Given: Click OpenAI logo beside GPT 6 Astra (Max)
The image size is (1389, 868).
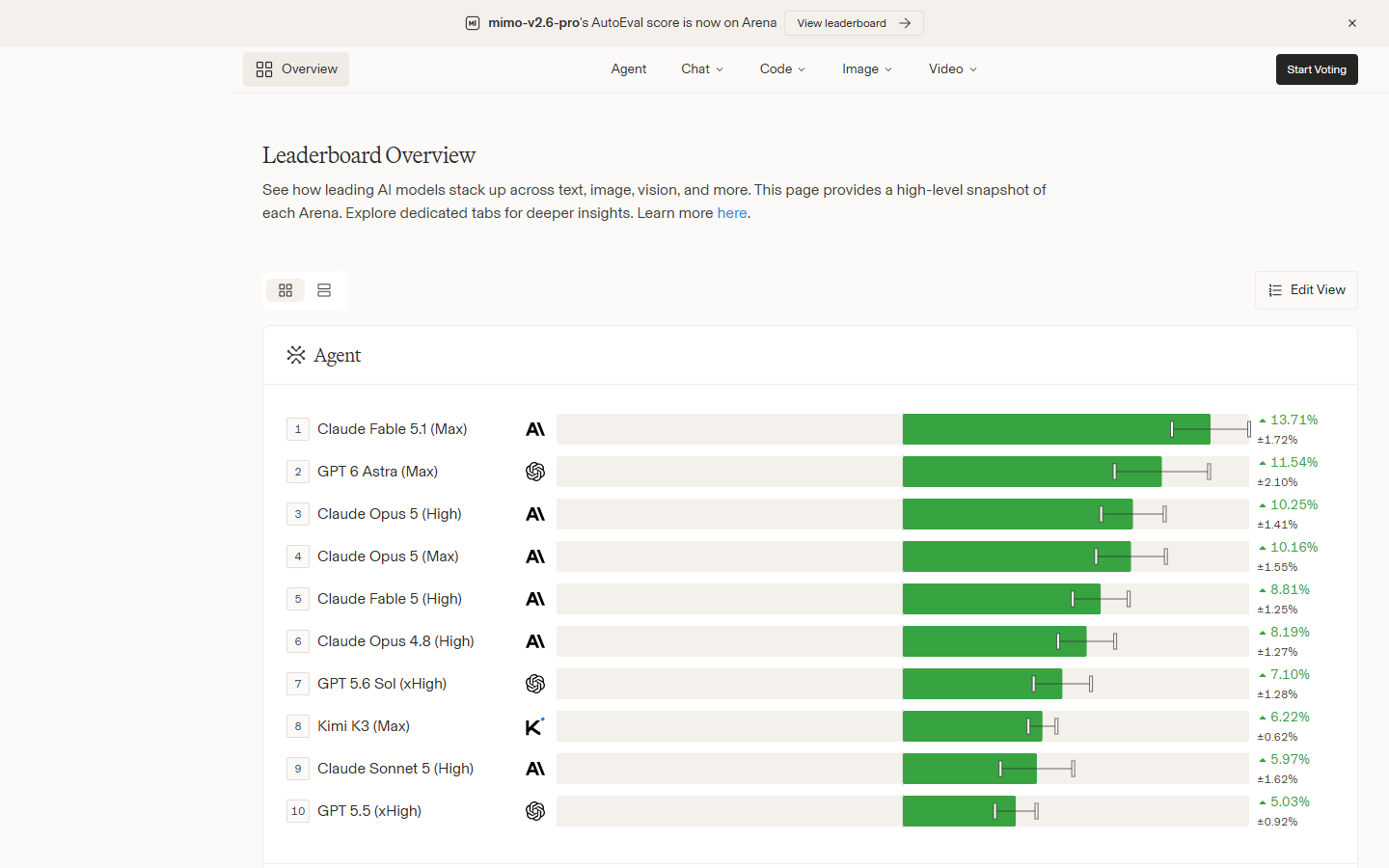Looking at the screenshot, I should click(535, 472).
